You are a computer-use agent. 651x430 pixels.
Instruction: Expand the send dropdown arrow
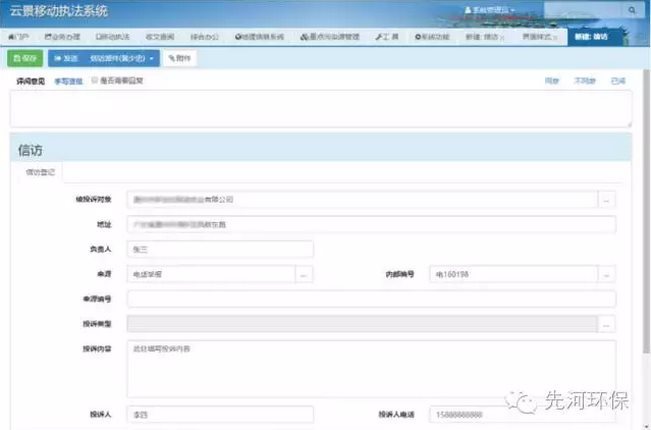(152, 59)
